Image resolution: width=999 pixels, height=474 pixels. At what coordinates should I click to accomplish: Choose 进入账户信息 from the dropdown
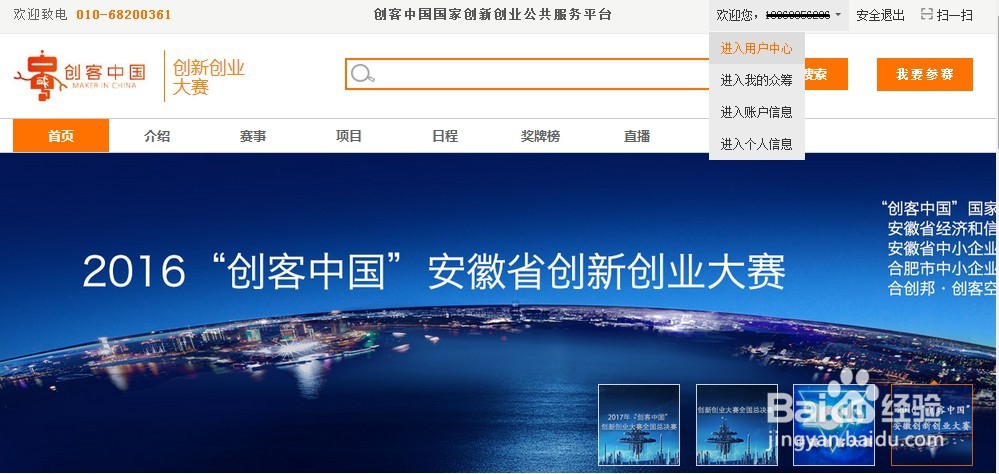point(756,112)
